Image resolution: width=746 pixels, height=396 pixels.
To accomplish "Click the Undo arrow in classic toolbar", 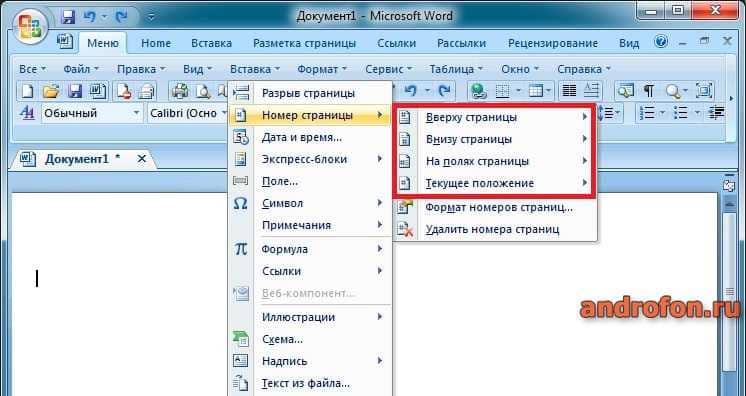I will pos(411,90).
